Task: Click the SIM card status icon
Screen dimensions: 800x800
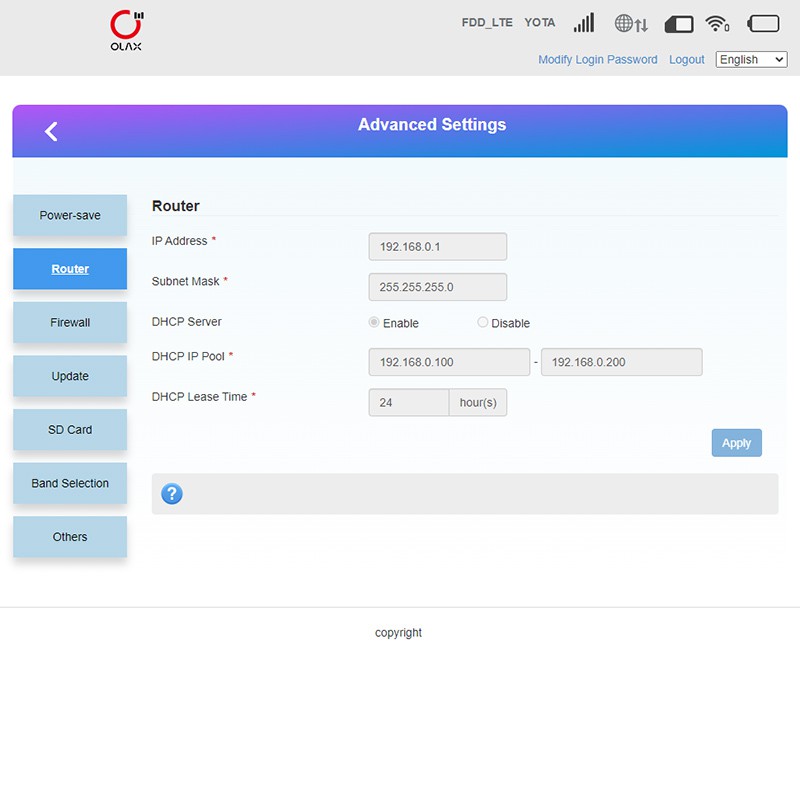Action: pos(679,23)
